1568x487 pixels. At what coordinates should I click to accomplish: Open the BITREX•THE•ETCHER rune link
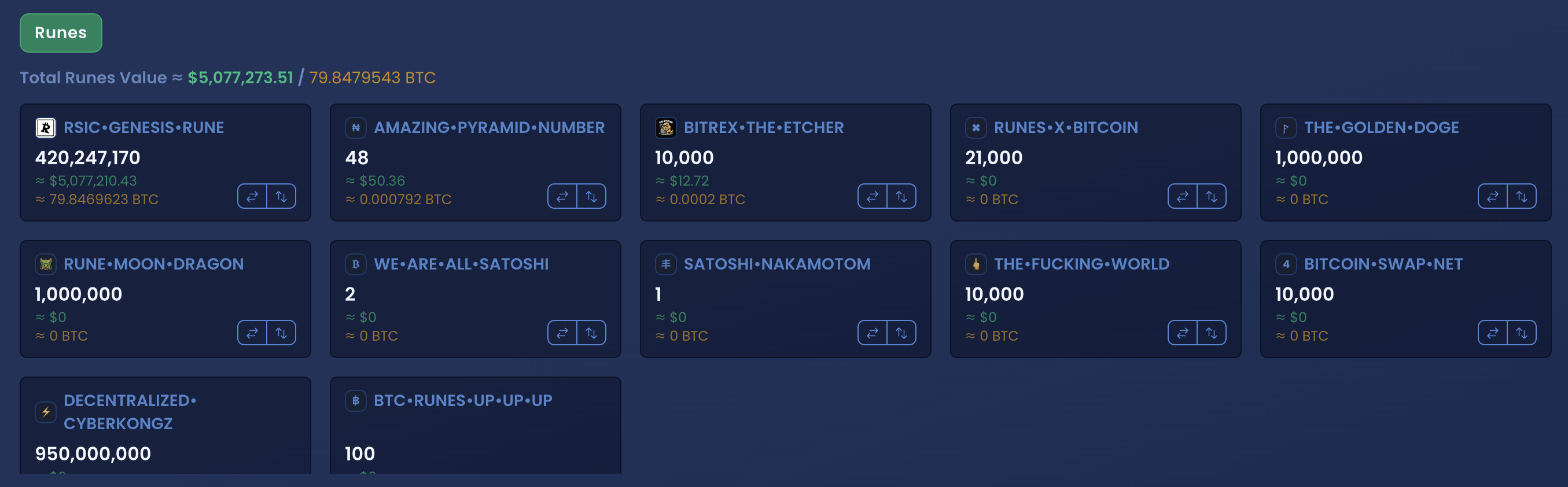point(764,127)
